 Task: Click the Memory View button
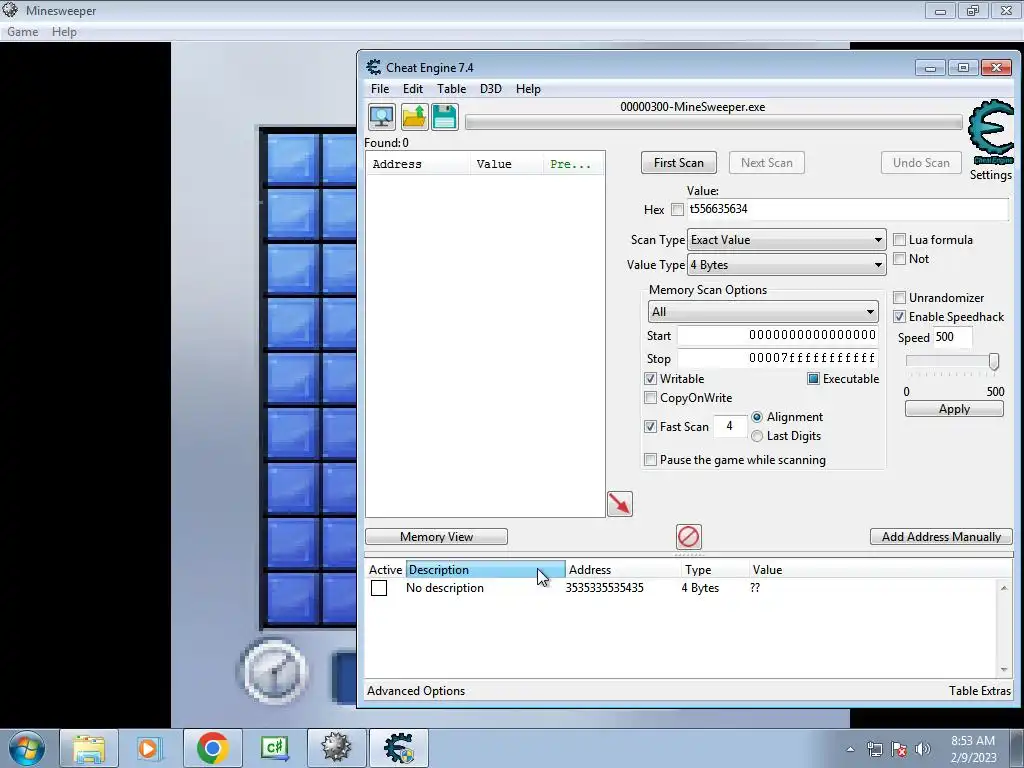tap(436, 537)
